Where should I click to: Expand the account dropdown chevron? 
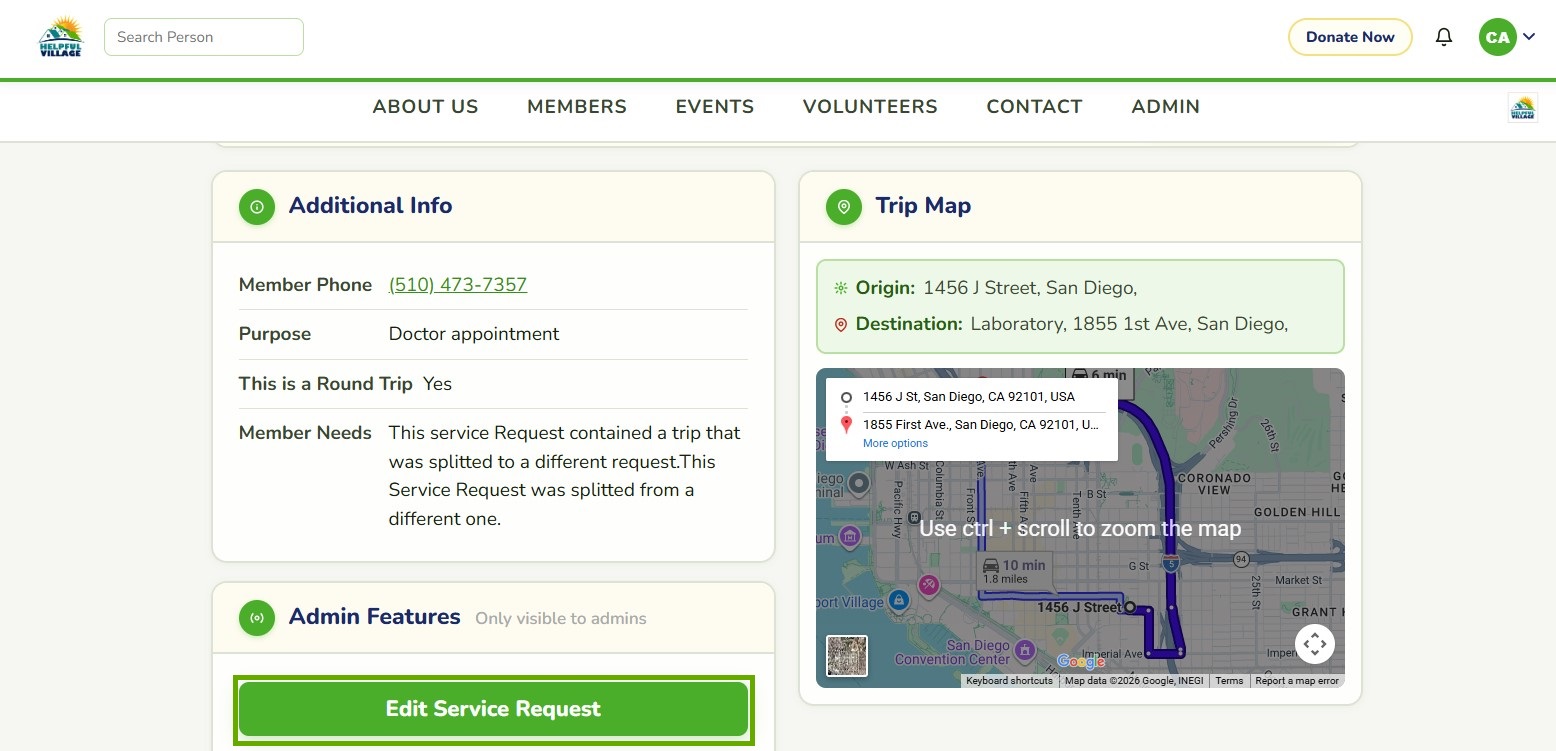1529,37
